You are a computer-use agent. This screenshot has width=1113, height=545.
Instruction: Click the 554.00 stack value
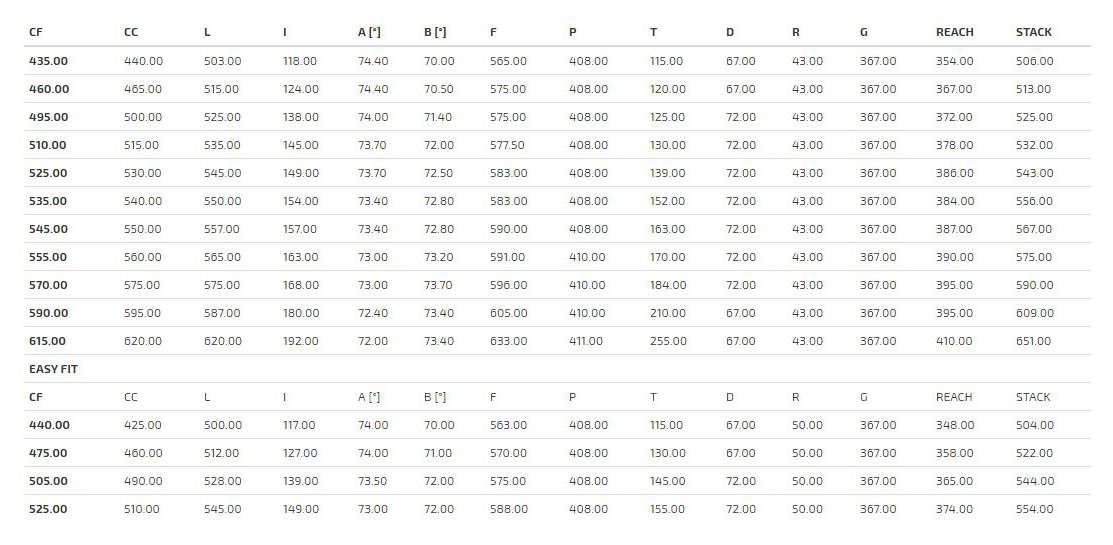coord(1034,509)
